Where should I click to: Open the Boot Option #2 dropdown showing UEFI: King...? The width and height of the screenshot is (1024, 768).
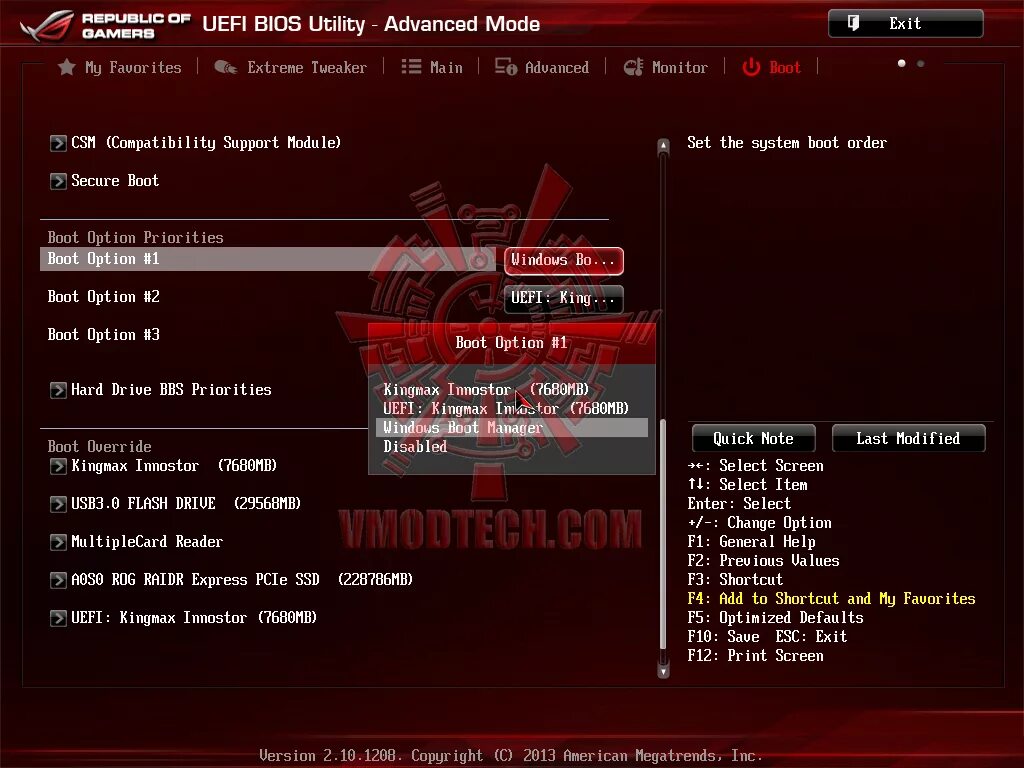[564, 298]
